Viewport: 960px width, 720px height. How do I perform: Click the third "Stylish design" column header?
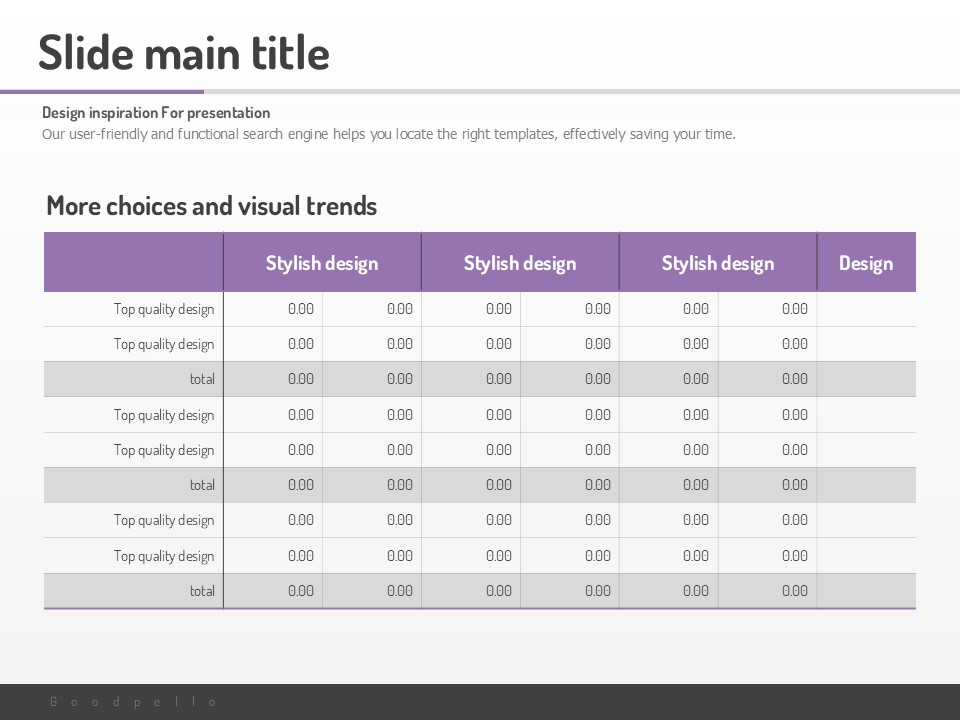[718, 263]
